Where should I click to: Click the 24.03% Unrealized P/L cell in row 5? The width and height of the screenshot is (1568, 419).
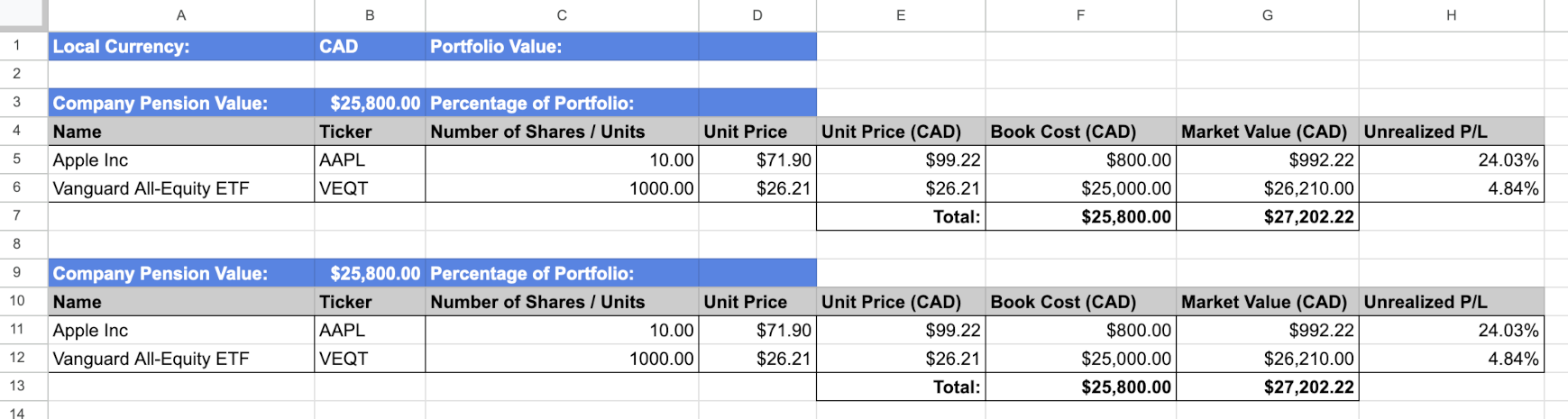click(x=1451, y=160)
